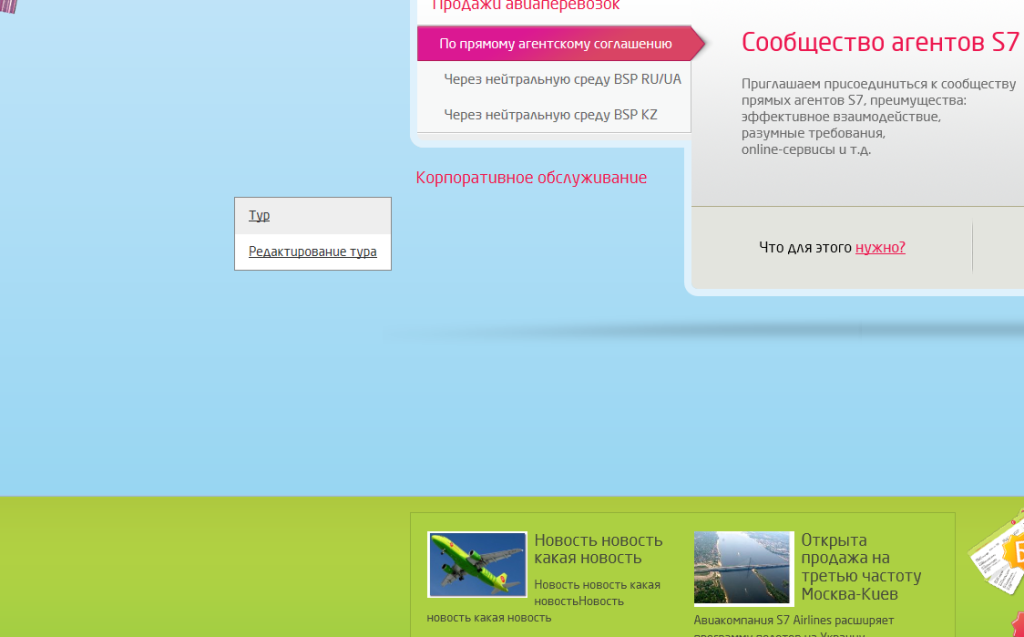Click the ticket sticker icon at right edge
The width and height of the screenshot is (1024, 637).
998,552
